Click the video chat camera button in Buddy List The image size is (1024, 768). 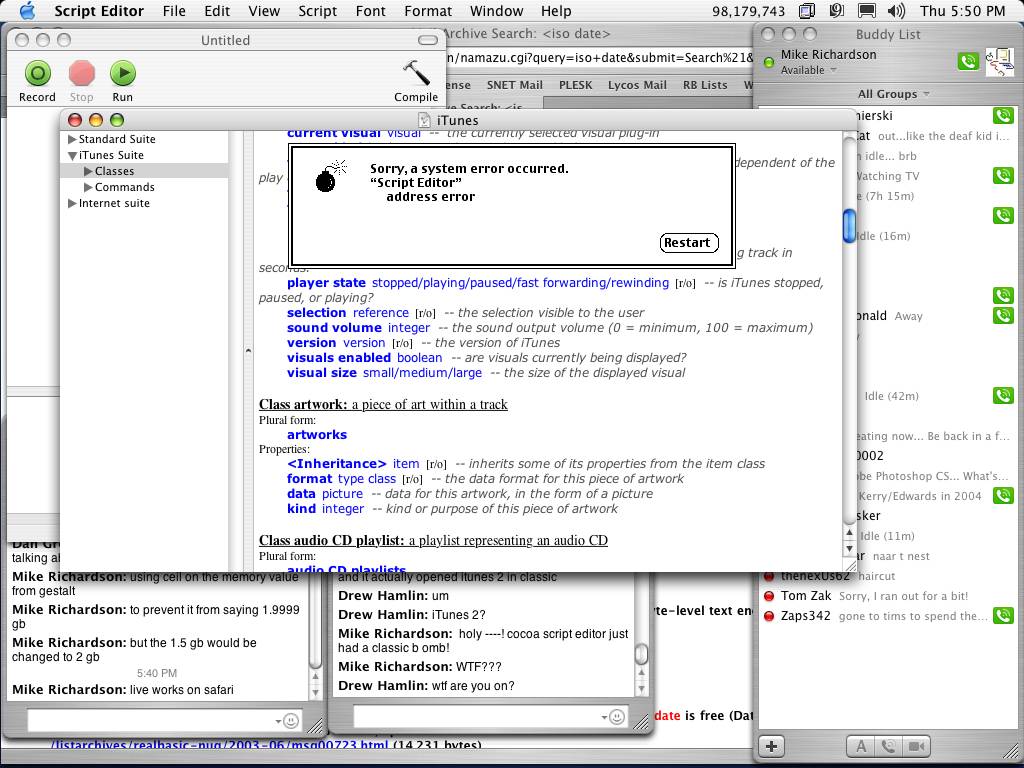(x=916, y=746)
